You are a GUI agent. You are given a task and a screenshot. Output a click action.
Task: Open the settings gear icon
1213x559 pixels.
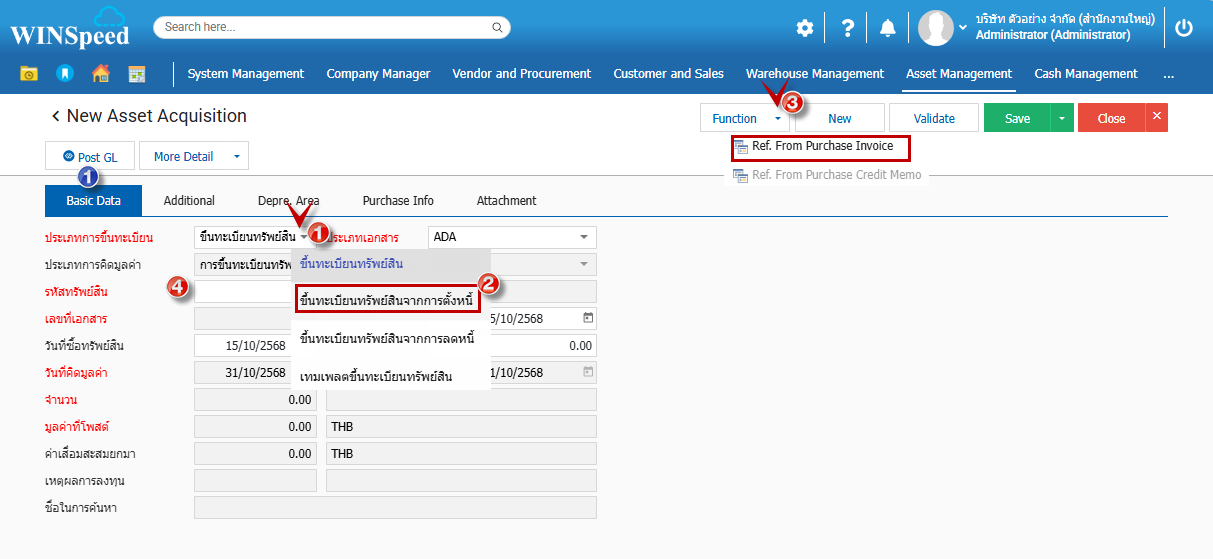pos(804,28)
